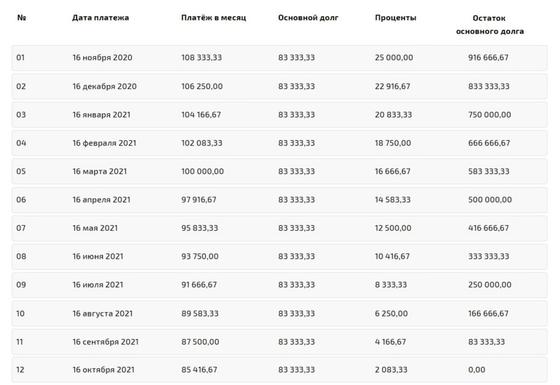This screenshot has height=385, width=560.
Task: Click the interest '20 833,33'
Action: tap(393, 115)
